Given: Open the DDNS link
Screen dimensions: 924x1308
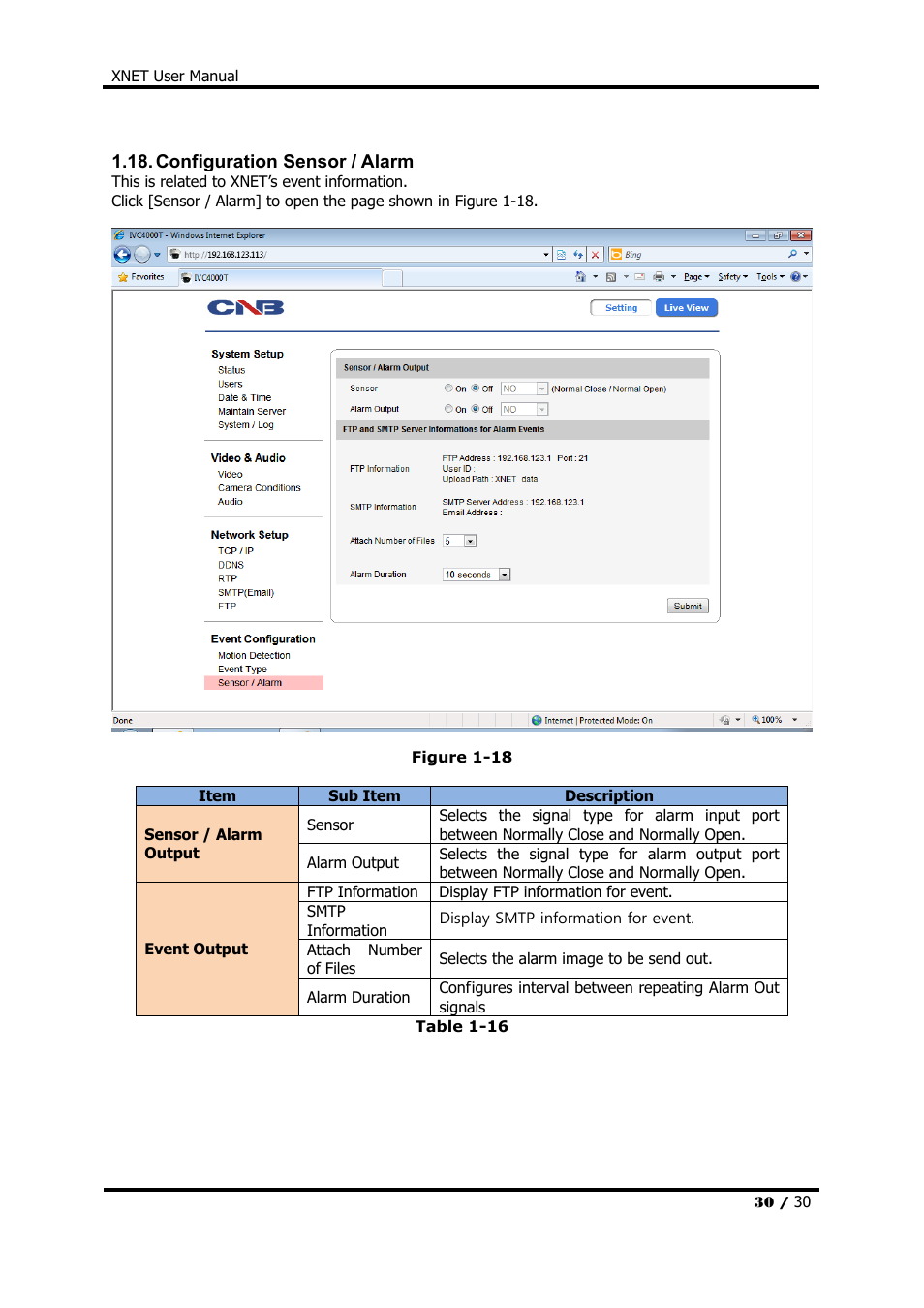Looking at the screenshot, I should click(x=231, y=565).
